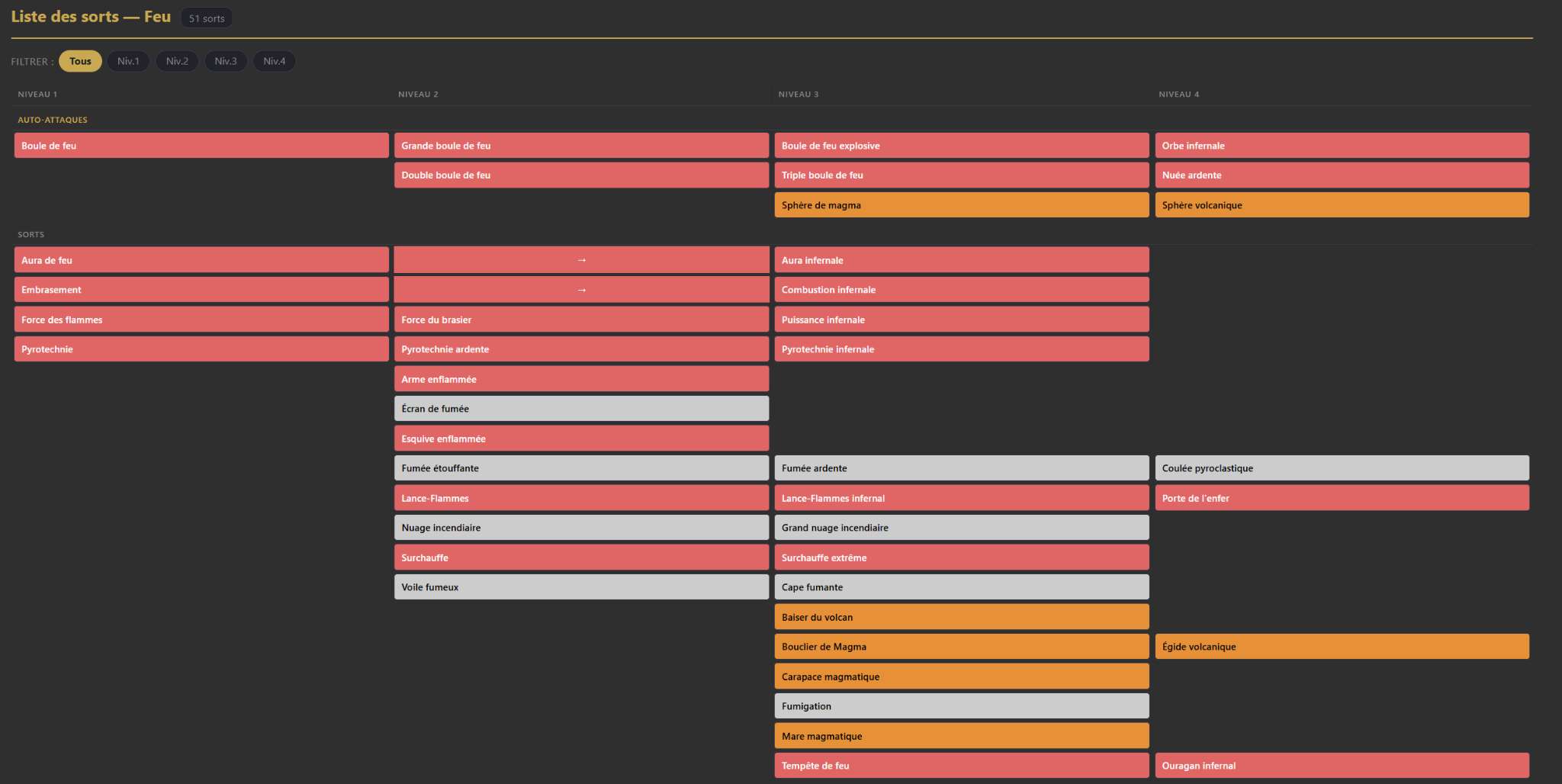Filter spells by Niv.3

point(226,61)
